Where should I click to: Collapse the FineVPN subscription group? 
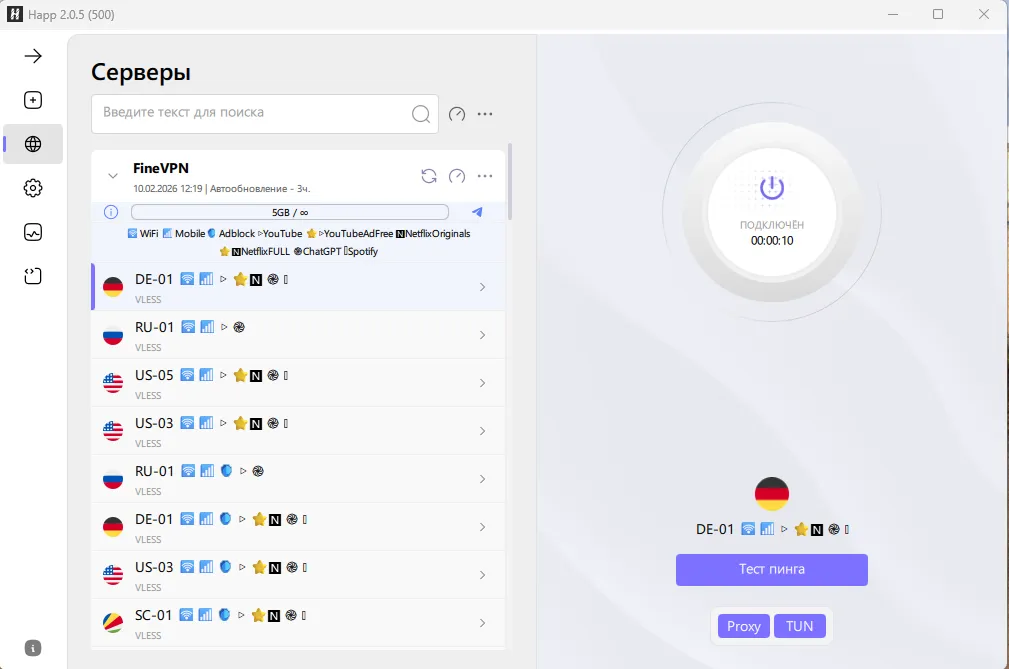pos(113,176)
